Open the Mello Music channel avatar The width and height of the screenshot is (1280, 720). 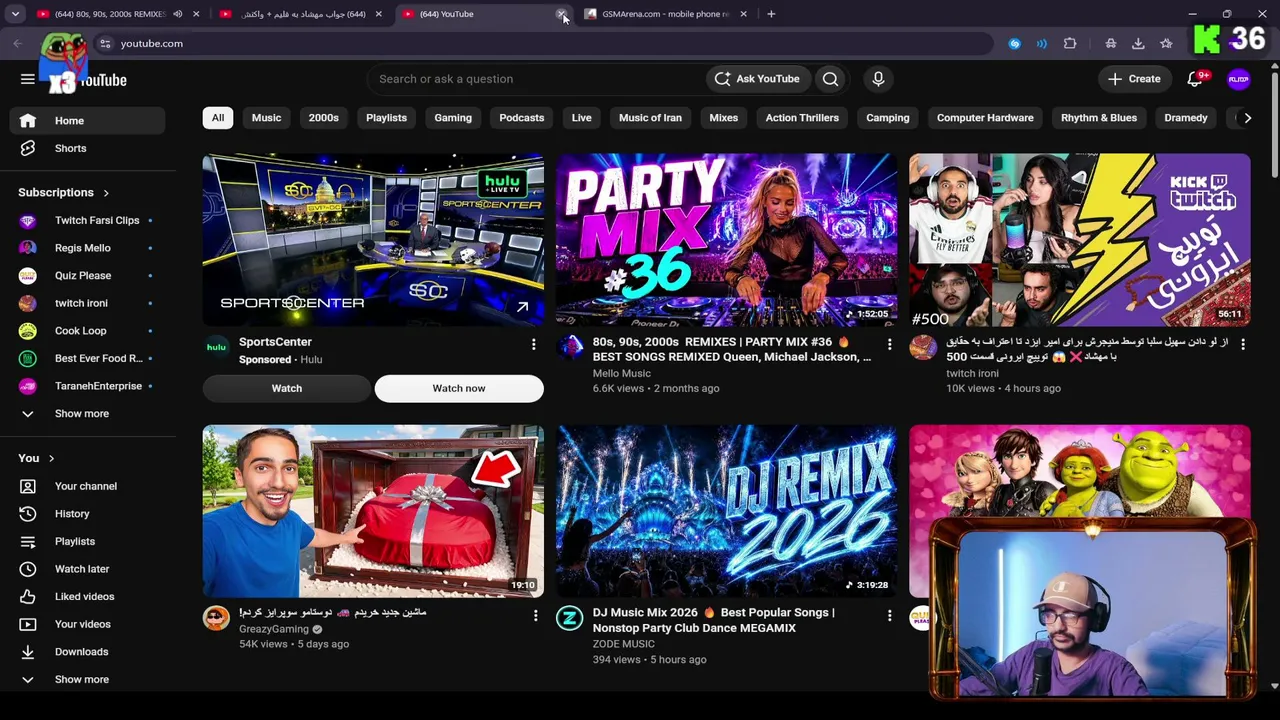(570, 348)
